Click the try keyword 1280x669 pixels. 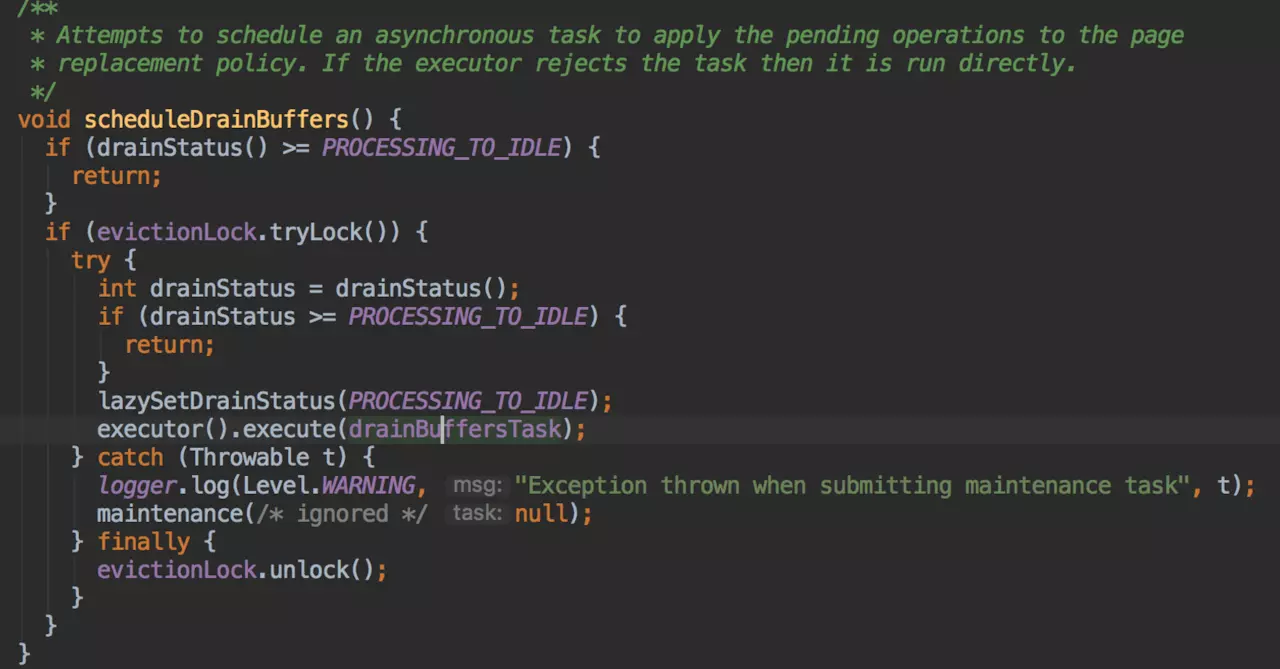(91, 261)
